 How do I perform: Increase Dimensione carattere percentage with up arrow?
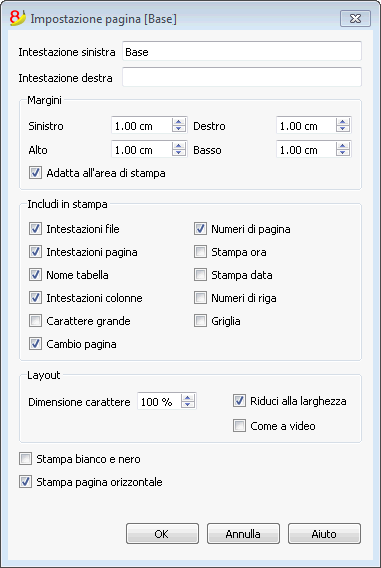click(x=187, y=398)
